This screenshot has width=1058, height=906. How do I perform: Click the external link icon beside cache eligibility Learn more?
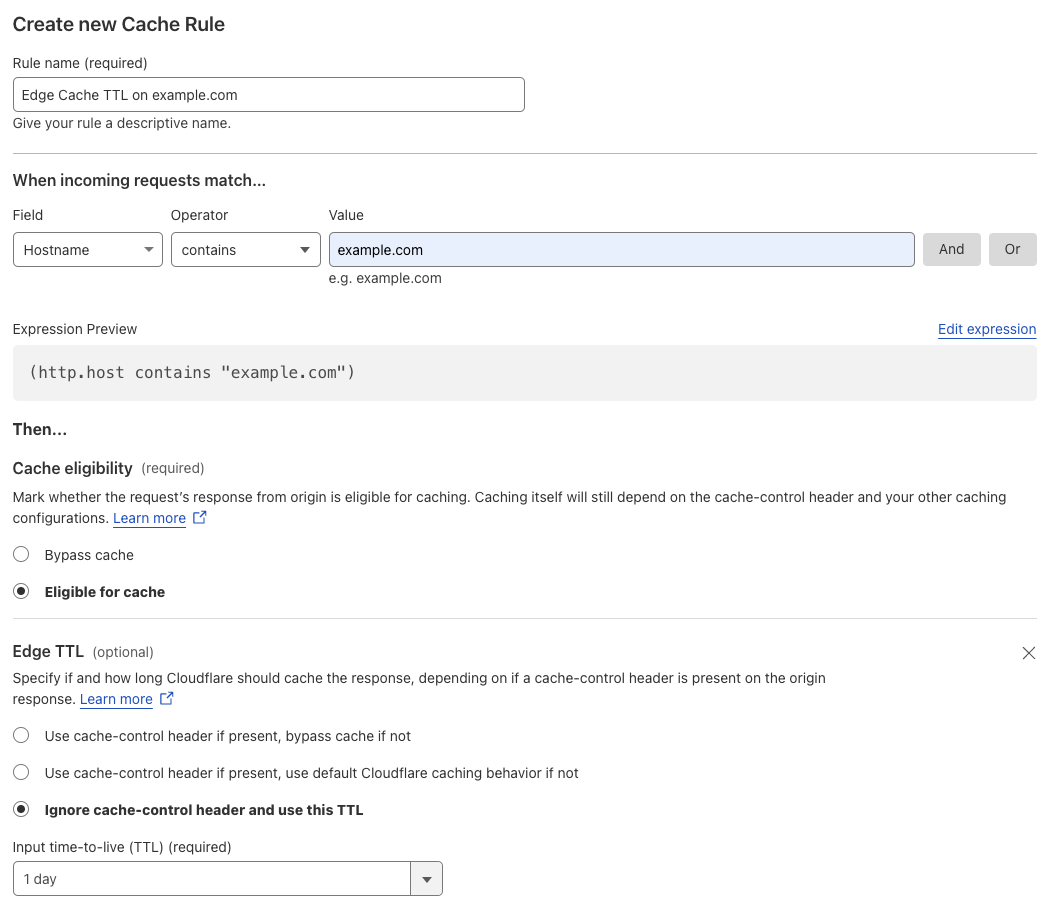(197, 518)
